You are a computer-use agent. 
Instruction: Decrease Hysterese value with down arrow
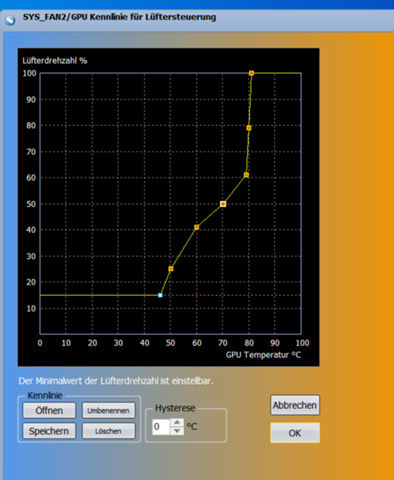point(177,431)
